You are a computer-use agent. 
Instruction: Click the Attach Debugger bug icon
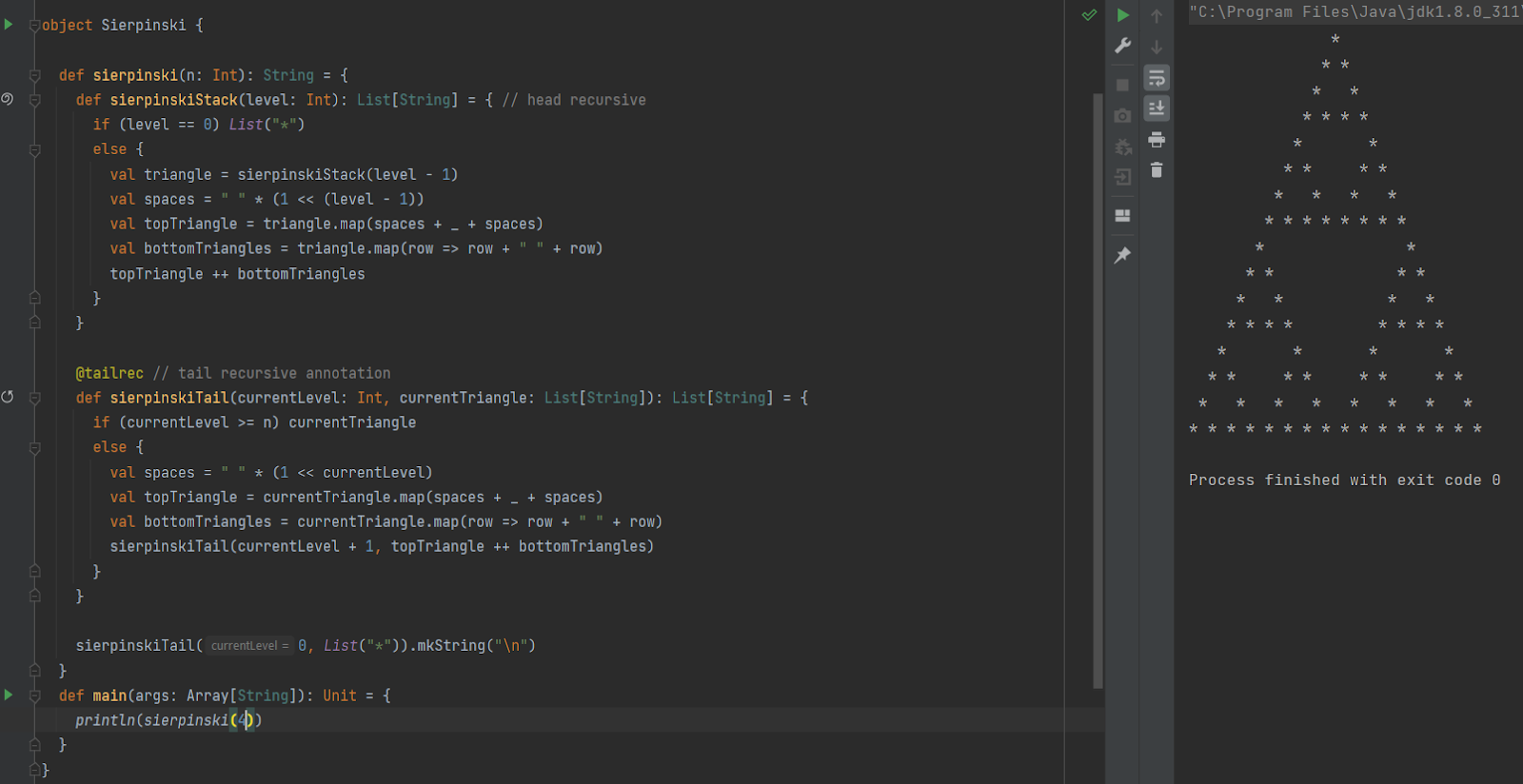coord(1123,147)
